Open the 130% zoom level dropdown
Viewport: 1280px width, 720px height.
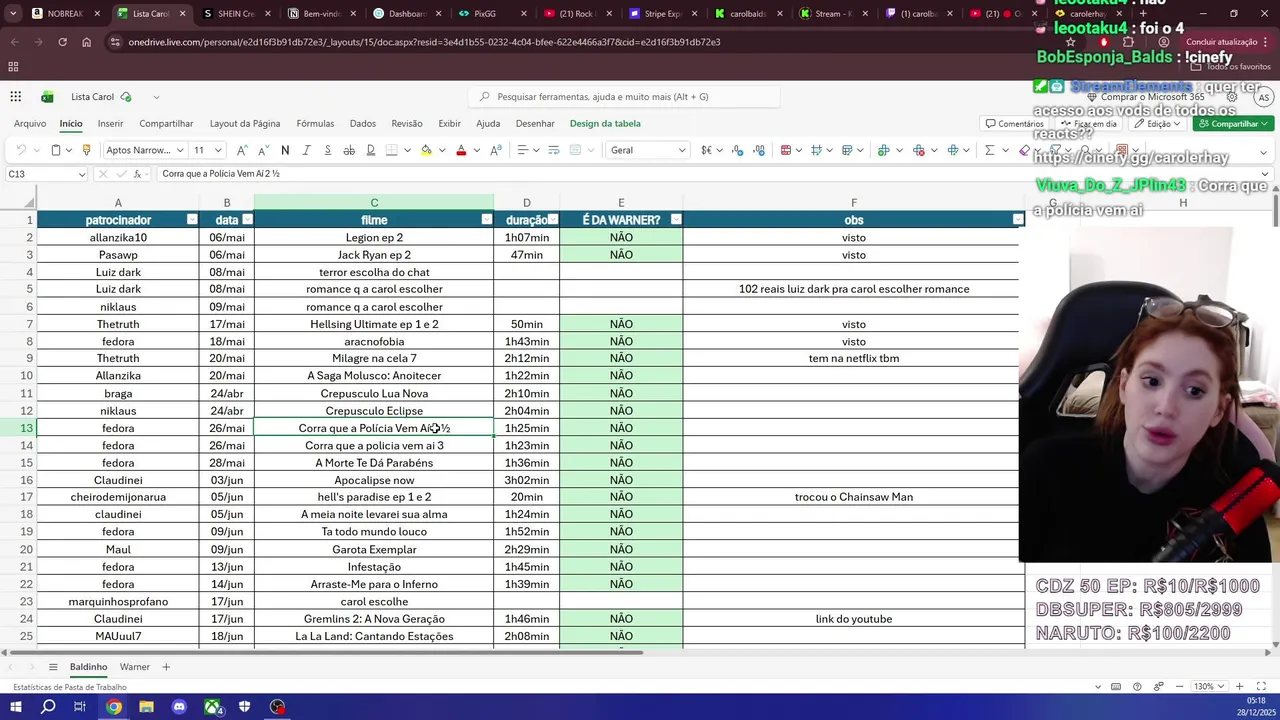pos(1208,687)
